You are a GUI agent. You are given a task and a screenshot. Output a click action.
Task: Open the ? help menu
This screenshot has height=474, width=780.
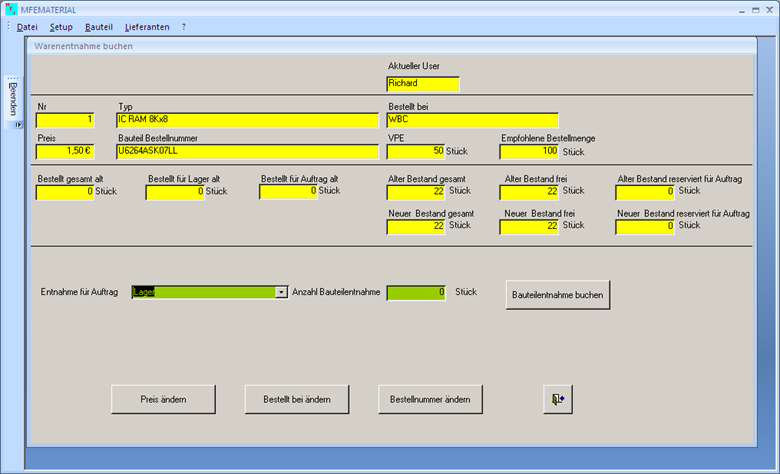point(184,27)
